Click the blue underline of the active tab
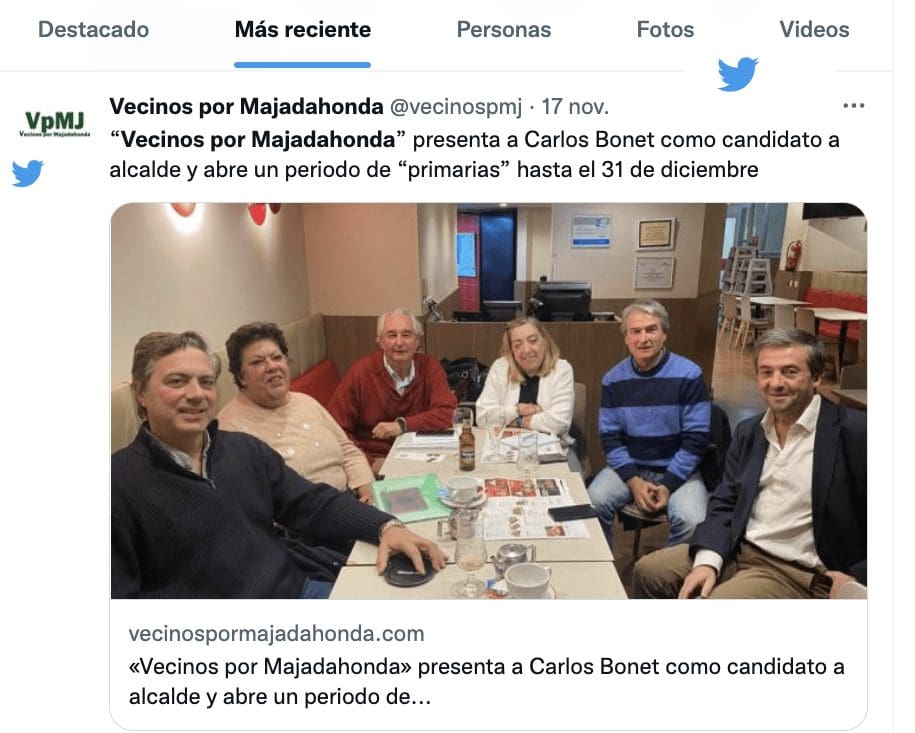Image resolution: width=915 pixels, height=733 pixels. click(x=302, y=65)
